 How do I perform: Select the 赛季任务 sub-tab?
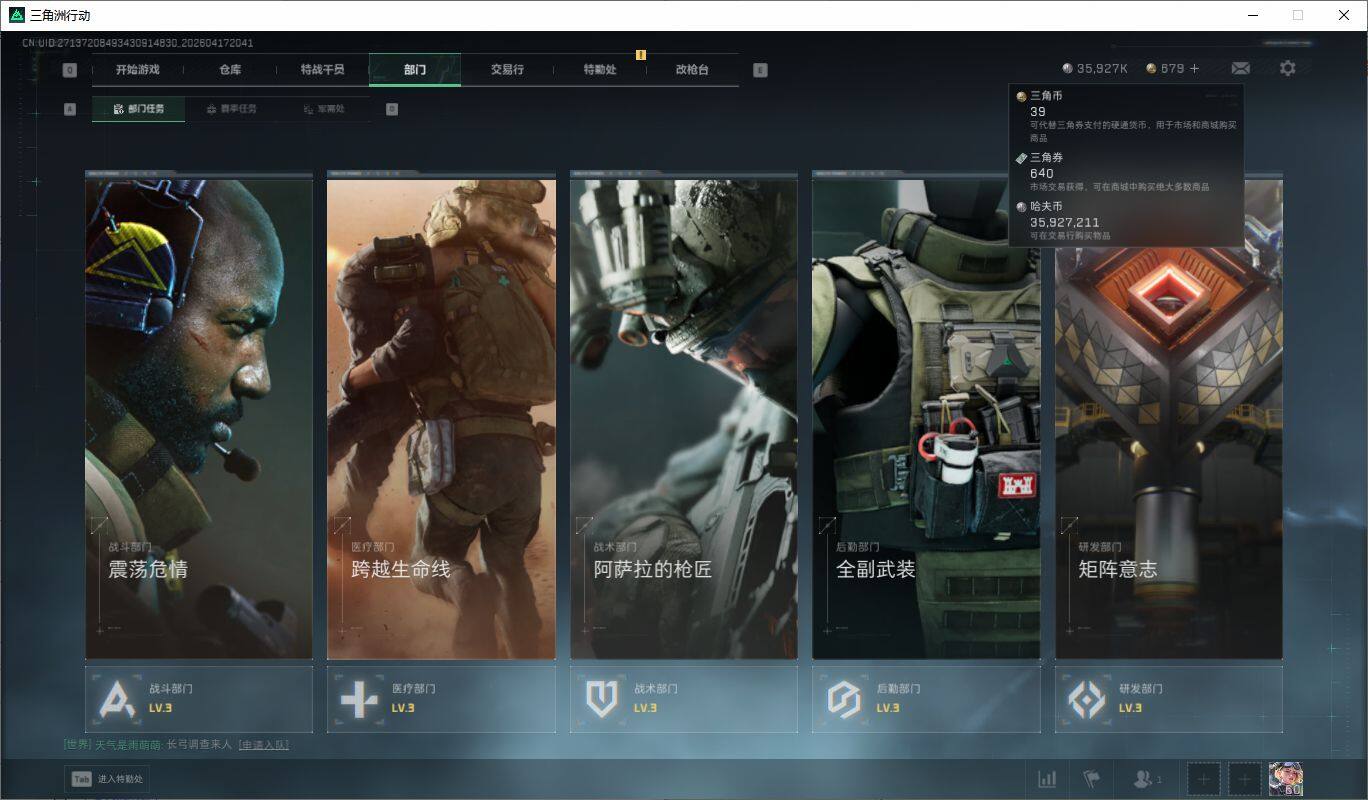pyautogui.click(x=231, y=109)
